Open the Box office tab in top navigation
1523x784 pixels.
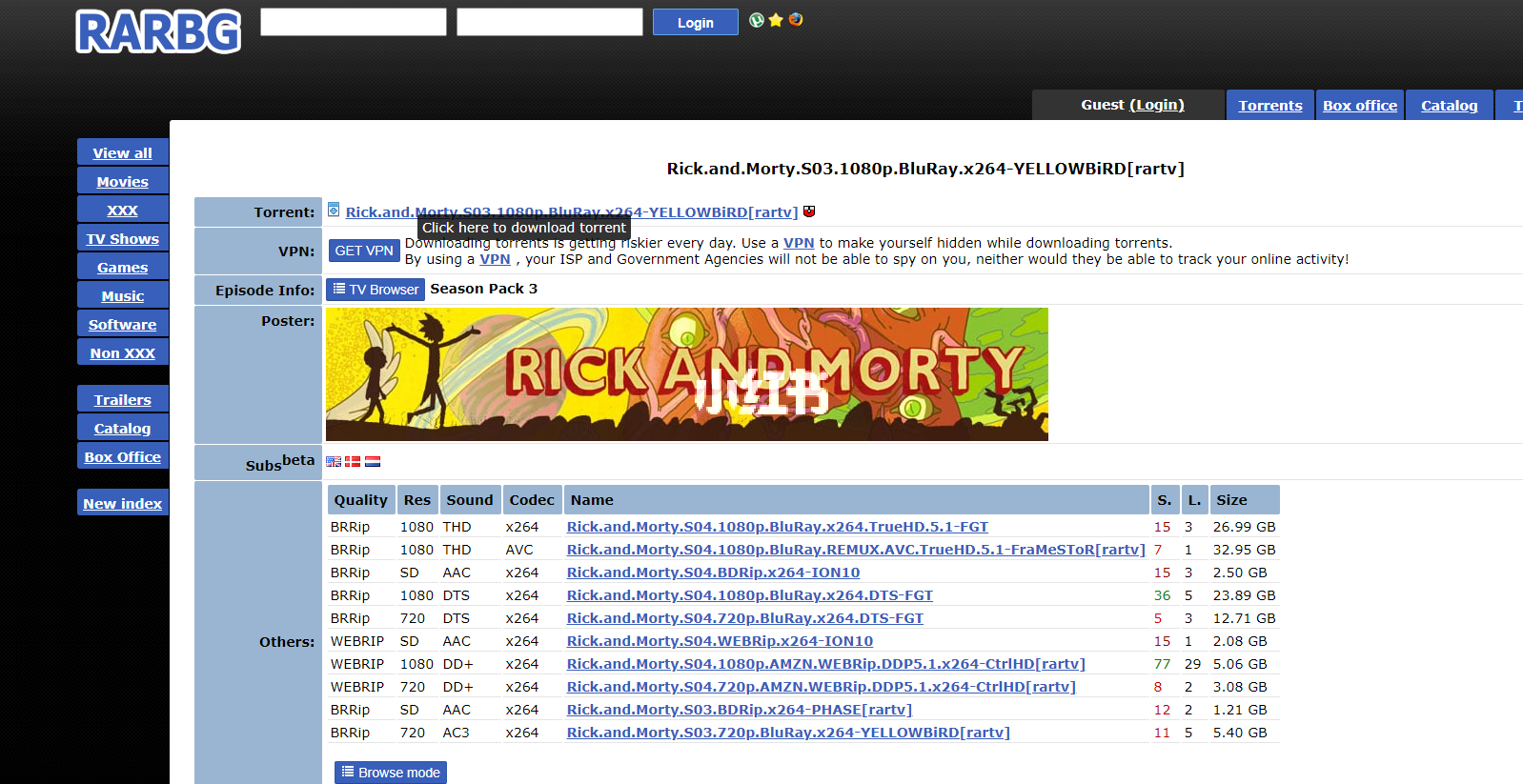1360,105
